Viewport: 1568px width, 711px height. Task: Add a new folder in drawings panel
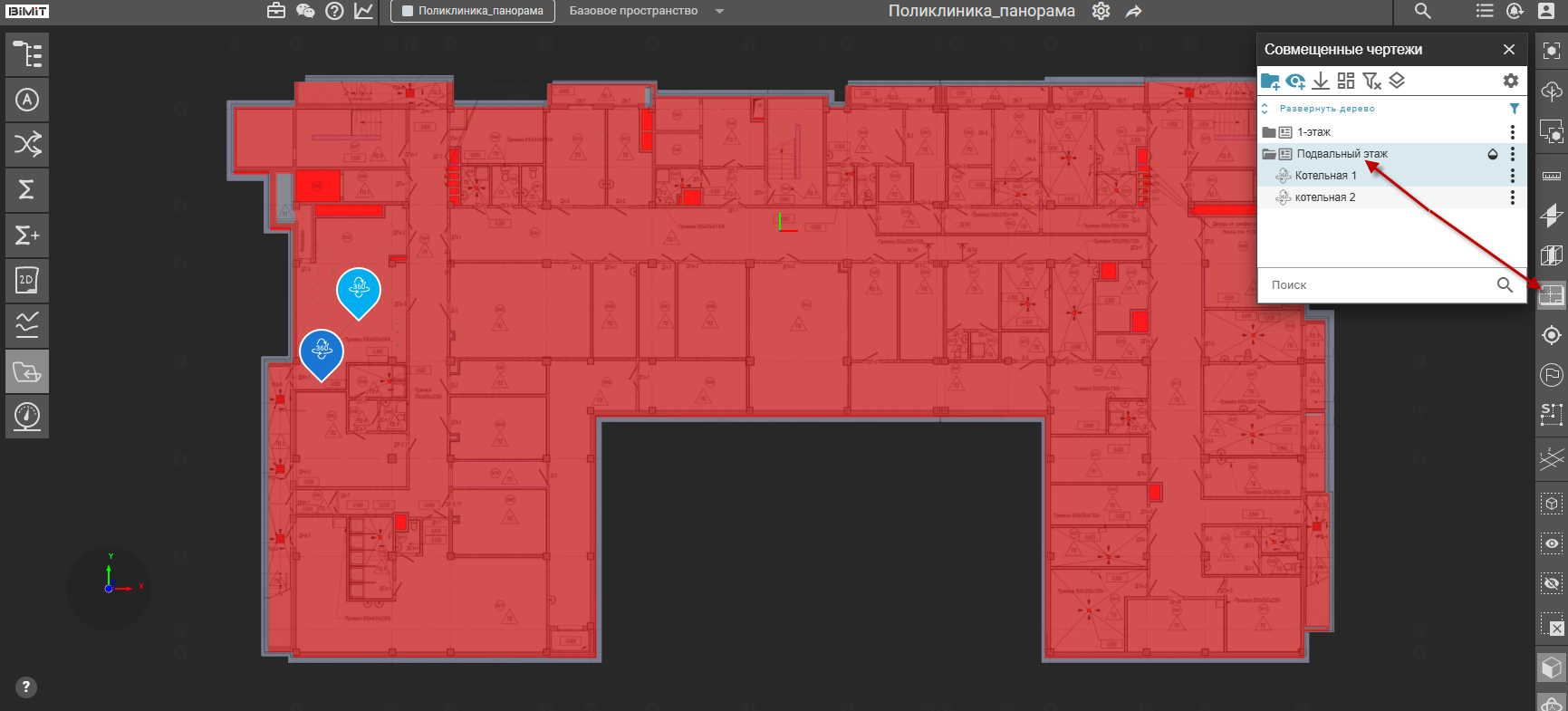coord(1270,82)
